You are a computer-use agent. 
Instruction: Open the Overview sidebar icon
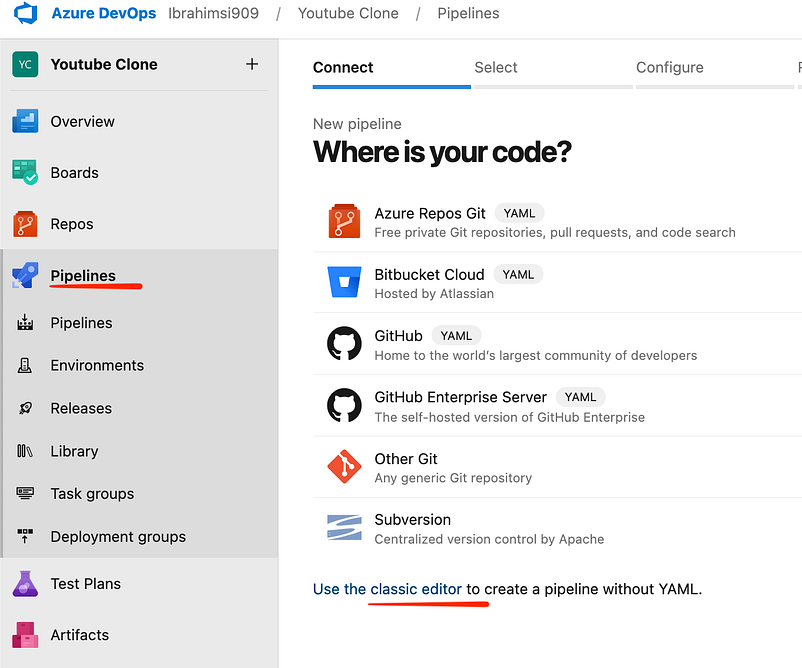pyautogui.click(x=25, y=121)
